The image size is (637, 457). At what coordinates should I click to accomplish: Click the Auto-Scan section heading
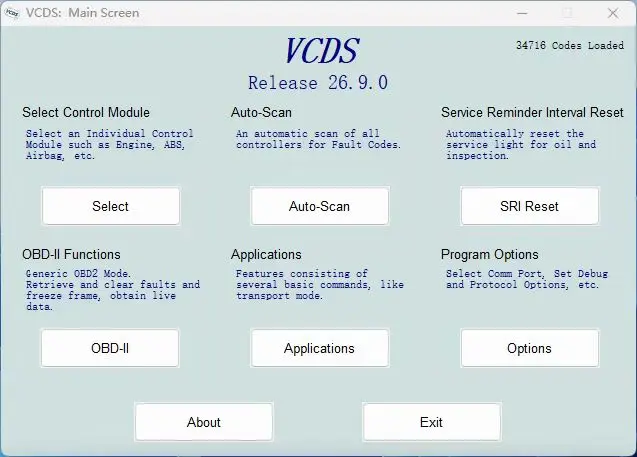(261, 113)
